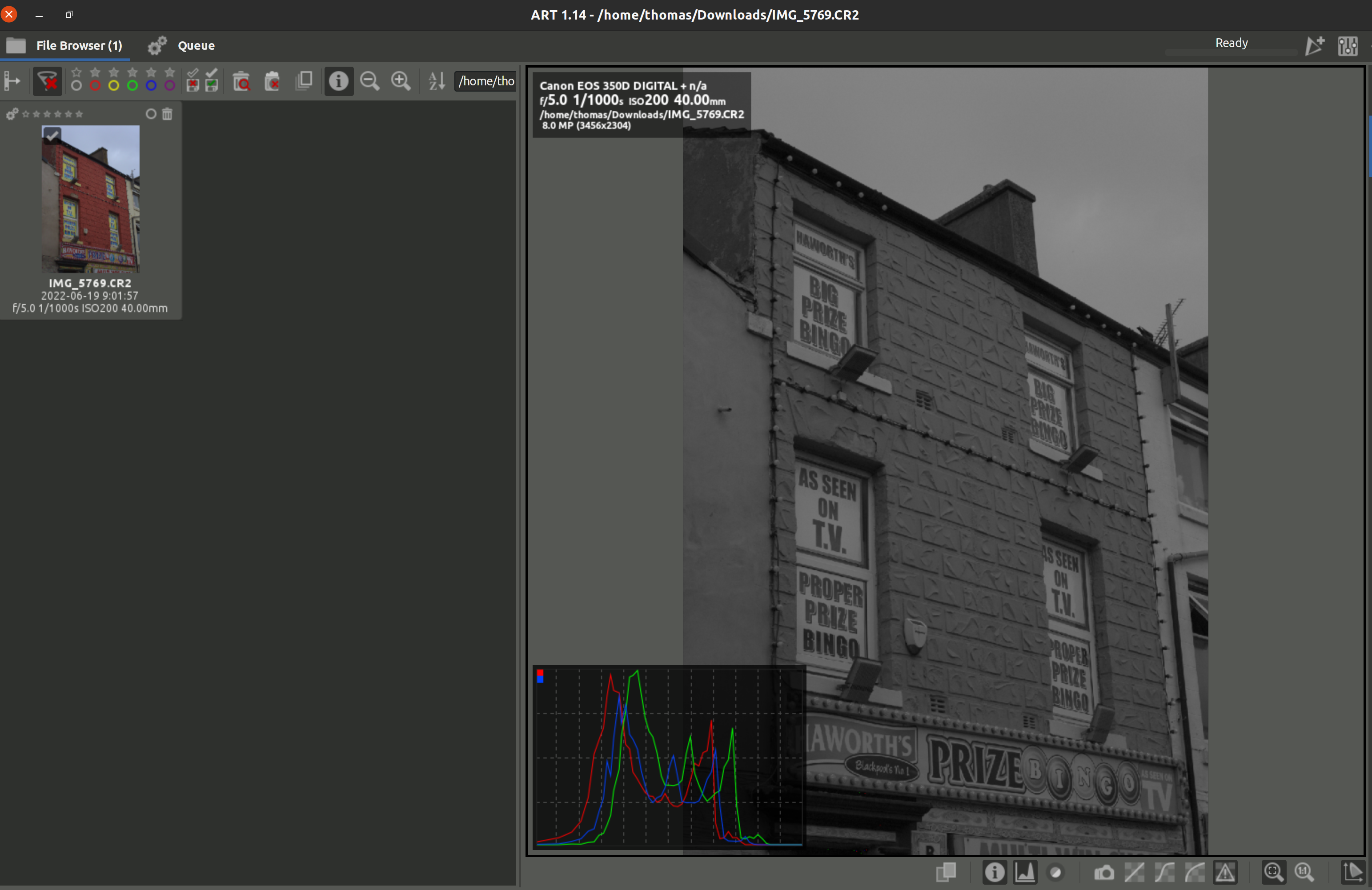Open the preferences sliders icon at top right
The width and height of the screenshot is (1372, 890).
[x=1347, y=45]
